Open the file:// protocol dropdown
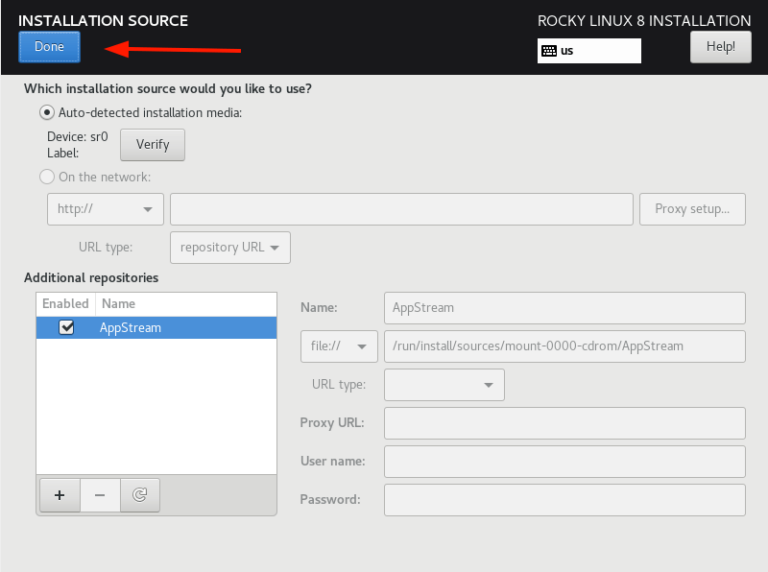Screen dimensions: 768x572 coord(339,346)
